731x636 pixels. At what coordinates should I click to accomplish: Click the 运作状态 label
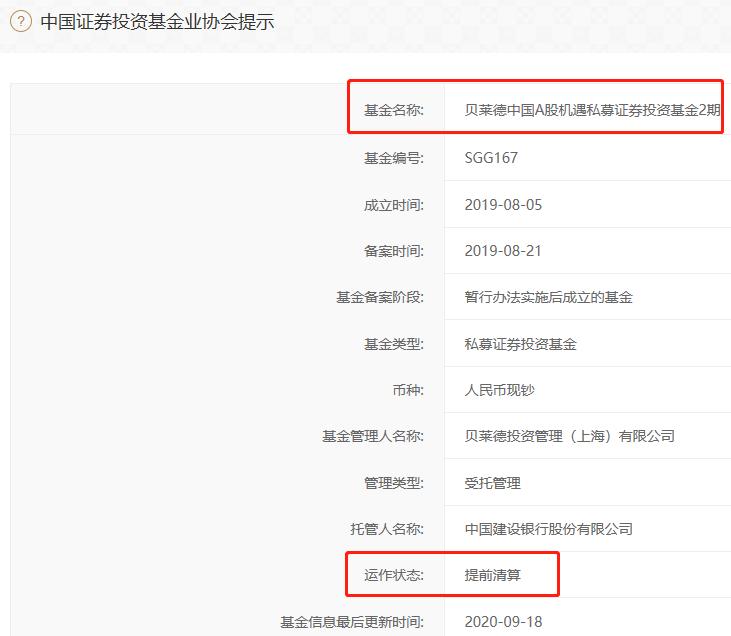tap(394, 575)
